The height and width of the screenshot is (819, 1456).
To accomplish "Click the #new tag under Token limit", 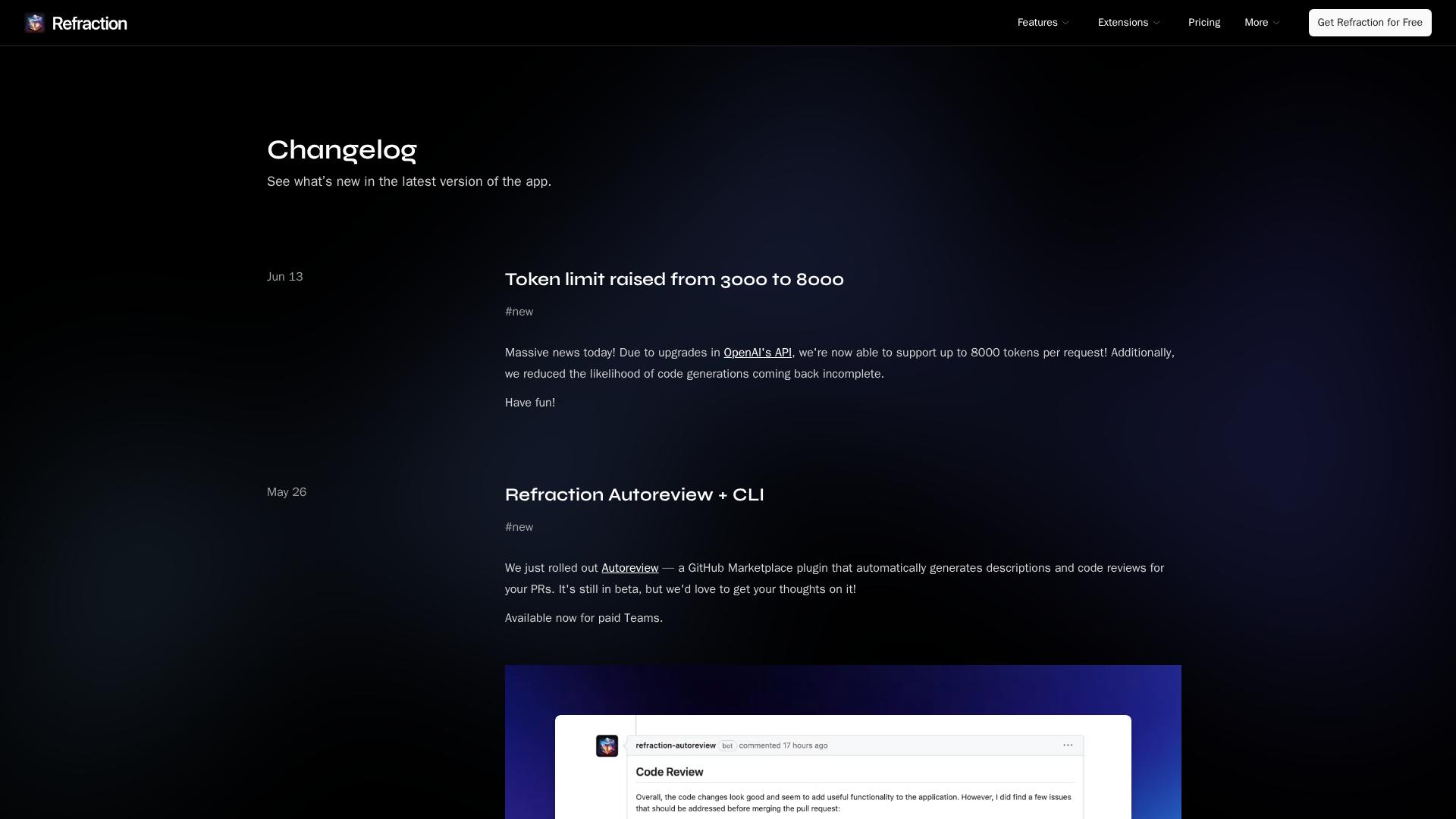I will coord(519,312).
